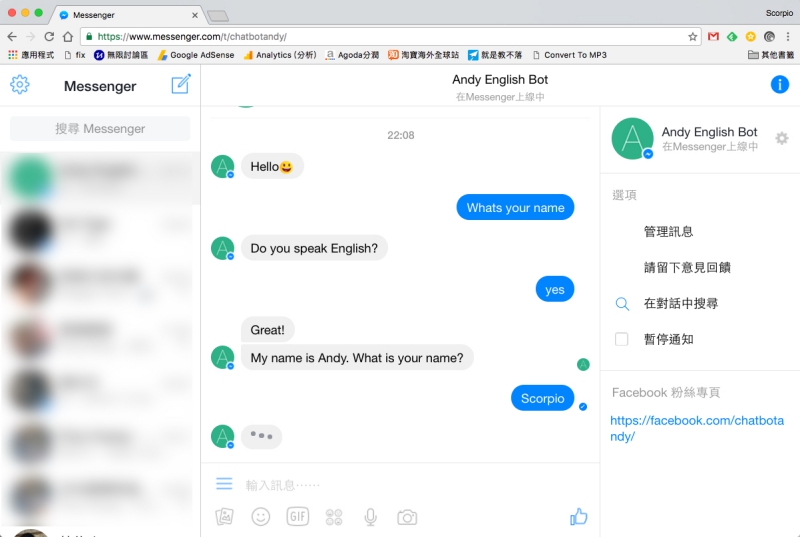Screen dimensions: 800x537
Task: Open conversation options gear beside Andy English Bot
Action: point(782,138)
